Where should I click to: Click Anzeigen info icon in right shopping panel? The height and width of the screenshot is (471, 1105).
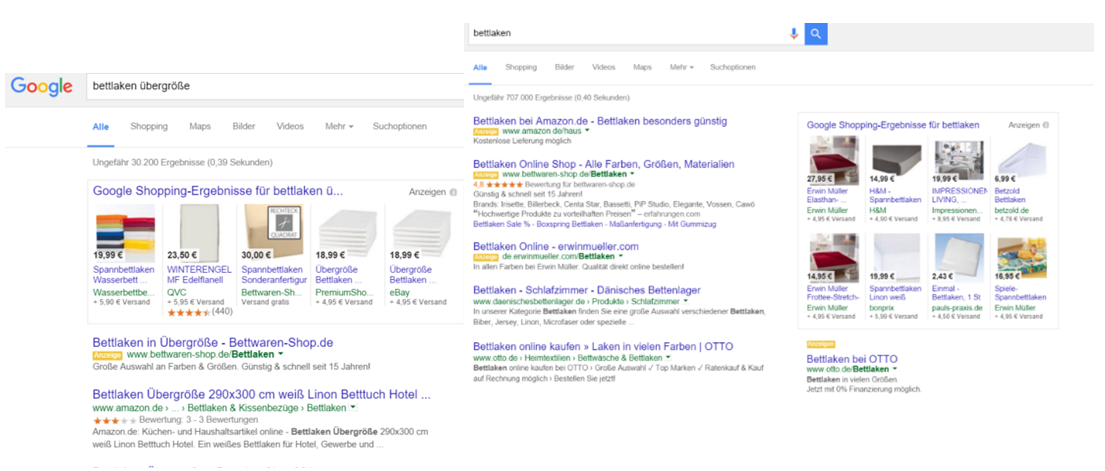1045,125
